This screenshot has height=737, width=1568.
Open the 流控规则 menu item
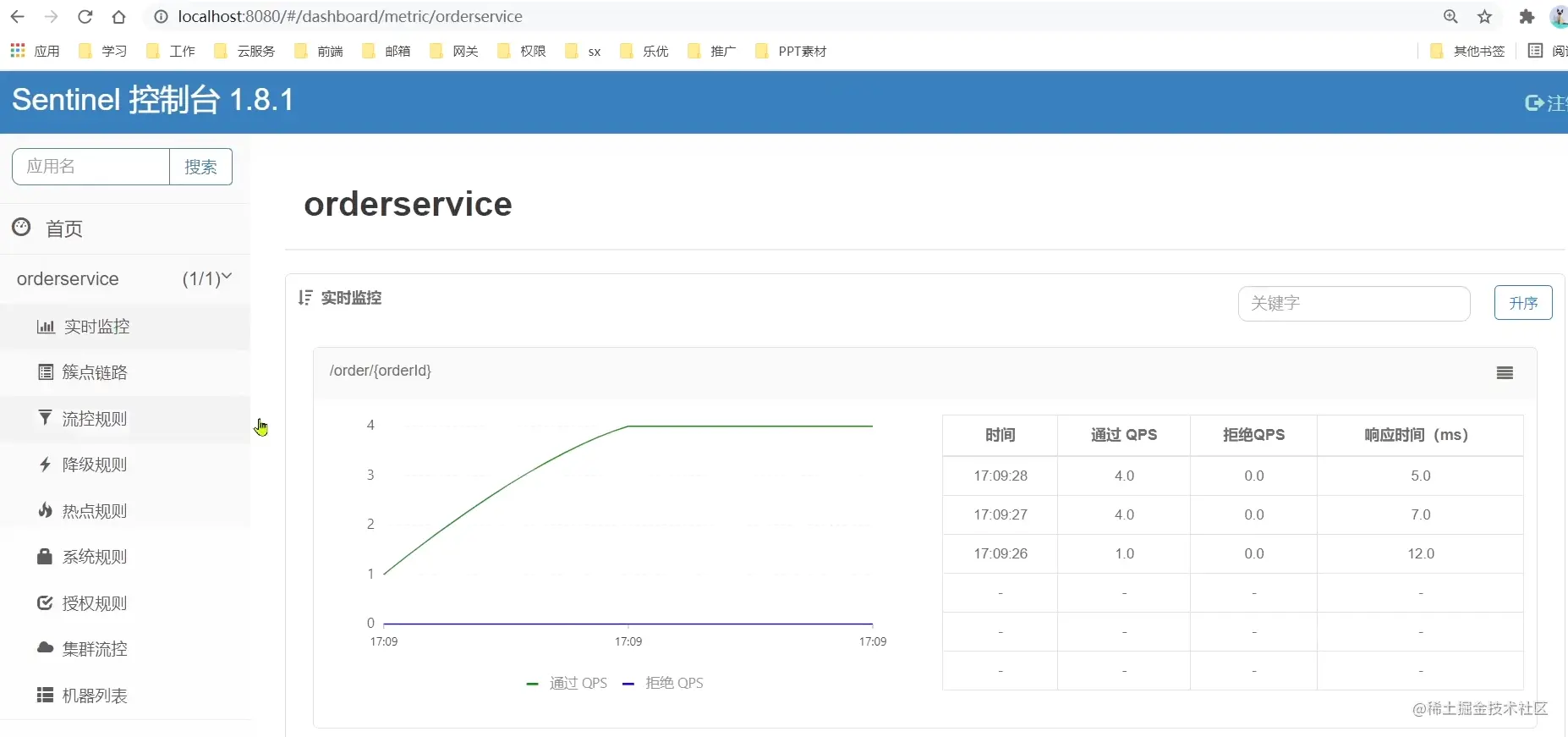click(x=125, y=419)
